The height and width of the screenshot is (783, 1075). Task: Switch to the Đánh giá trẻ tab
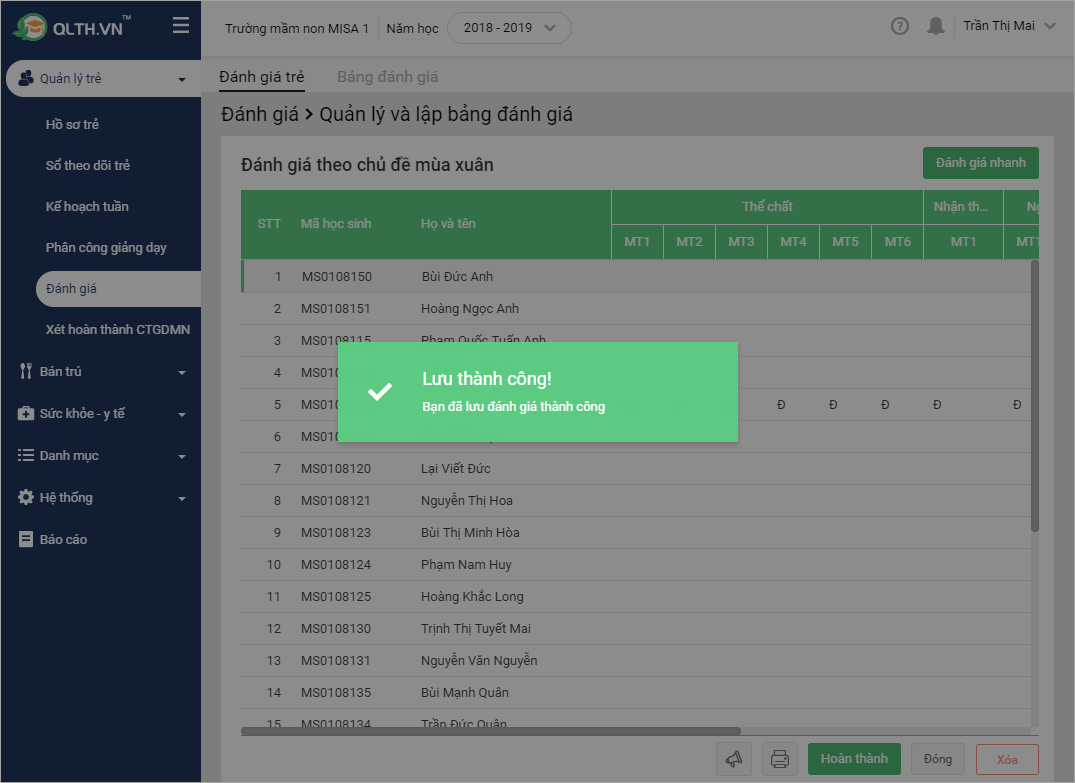click(x=261, y=77)
